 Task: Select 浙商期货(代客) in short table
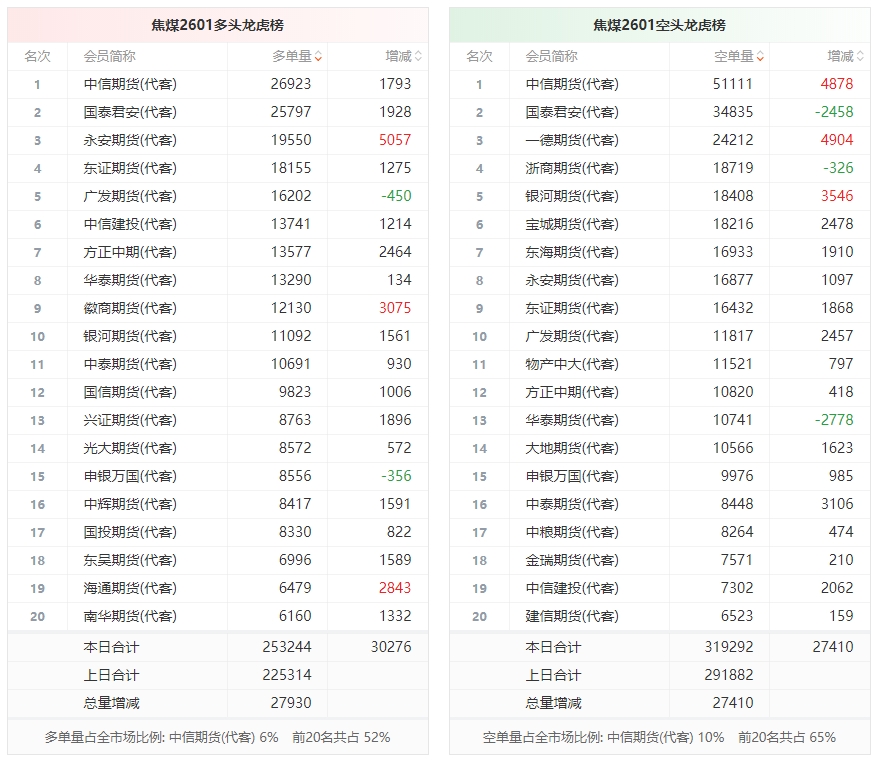coord(572,168)
